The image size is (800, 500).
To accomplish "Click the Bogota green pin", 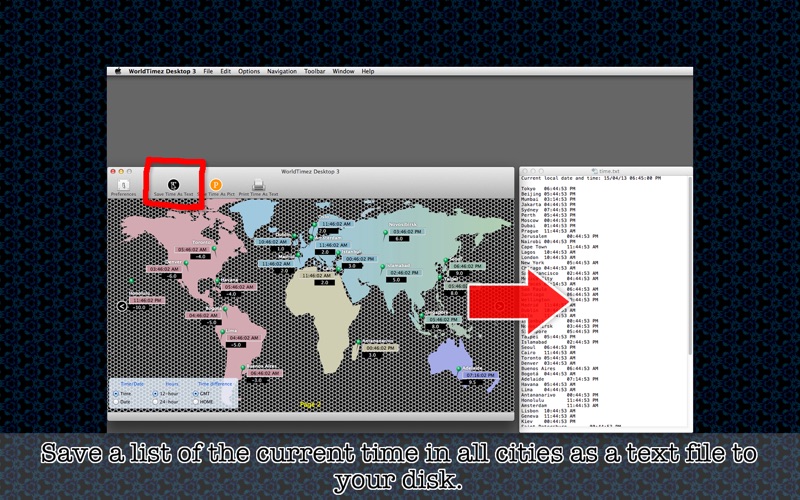I will [225, 310].
